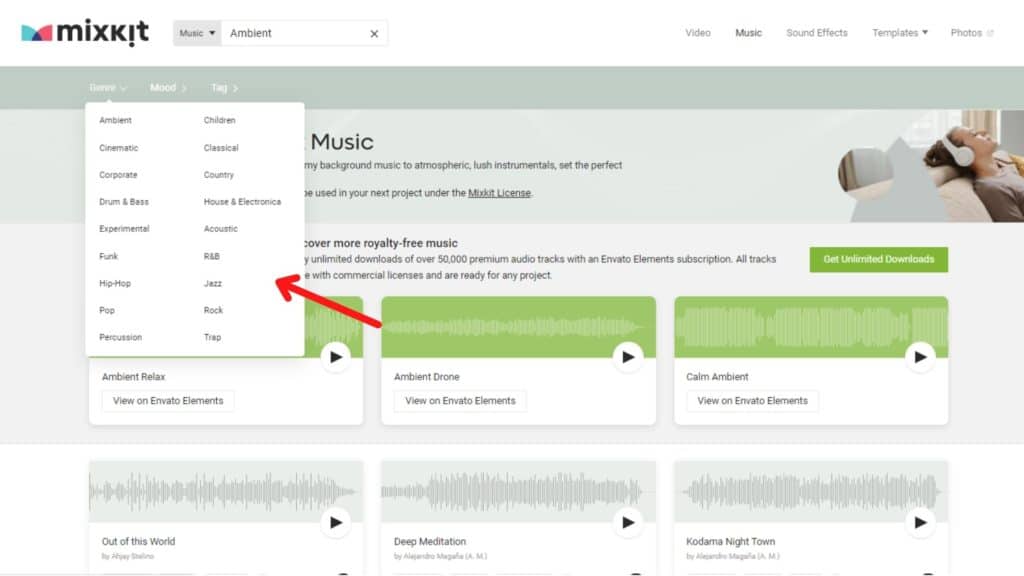Image resolution: width=1024 pixels, height=576 pixels.
Task: Click the Ambient search input field
Action: pos(295,34)
